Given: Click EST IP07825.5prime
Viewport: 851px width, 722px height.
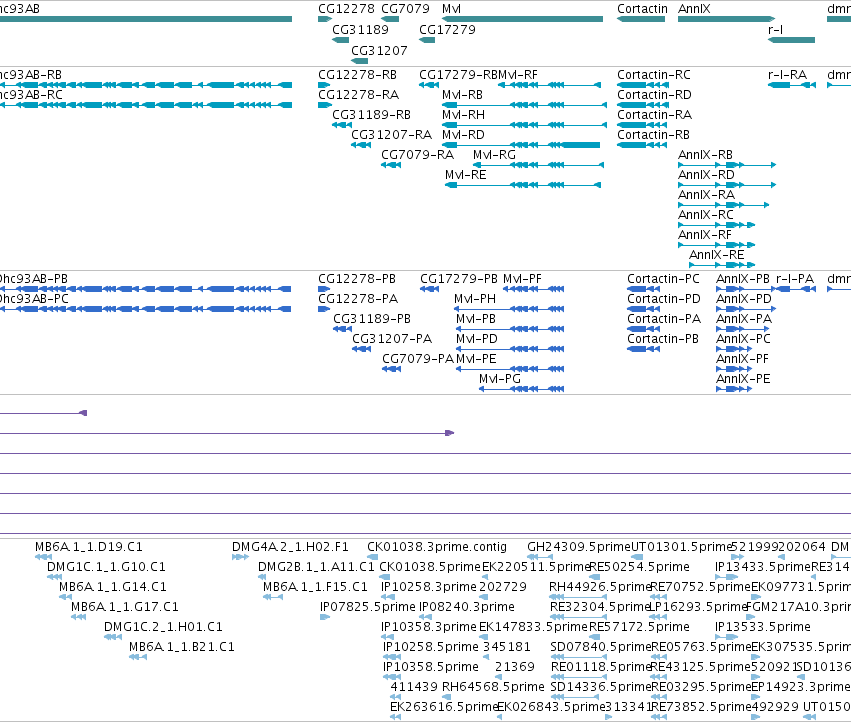Looking at the screenshot, I should 325,617.
